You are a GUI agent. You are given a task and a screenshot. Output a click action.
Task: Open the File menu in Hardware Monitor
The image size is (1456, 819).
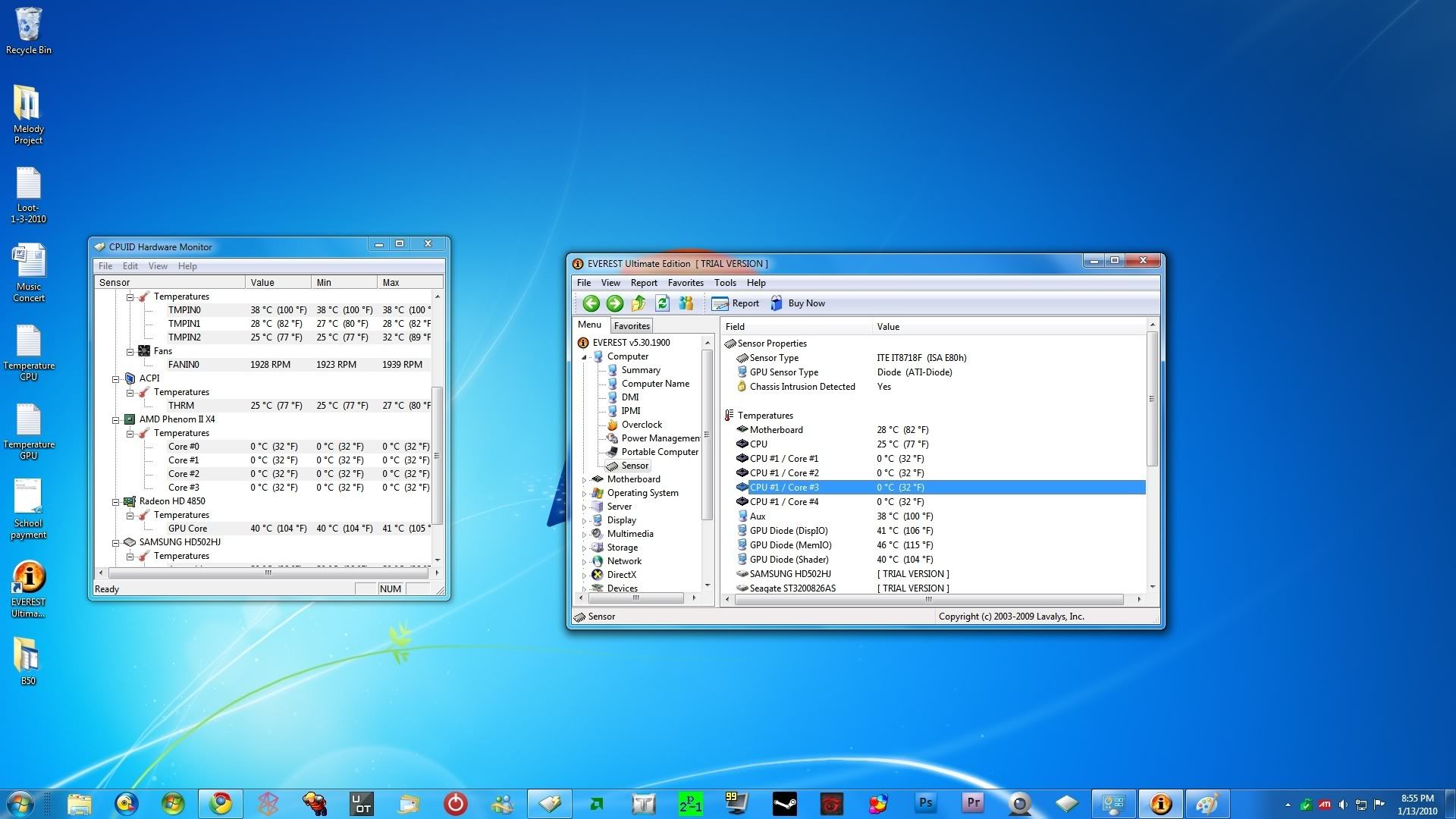[x=105, y=266]
